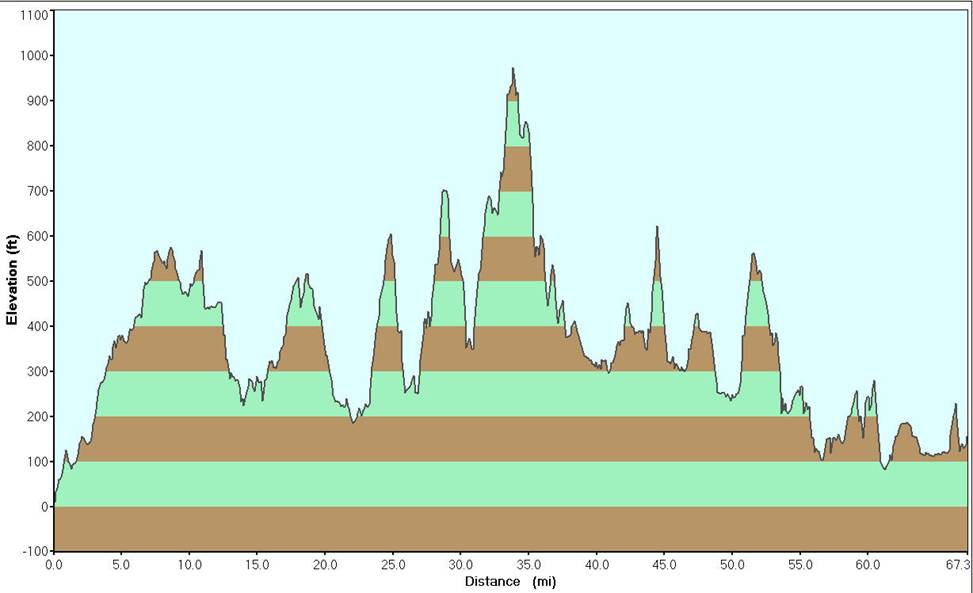Image resolution: width=973 pixels, height=593 pixels.
Task: Click the valley low point near mile 22
Action: [x=352, y=421]
